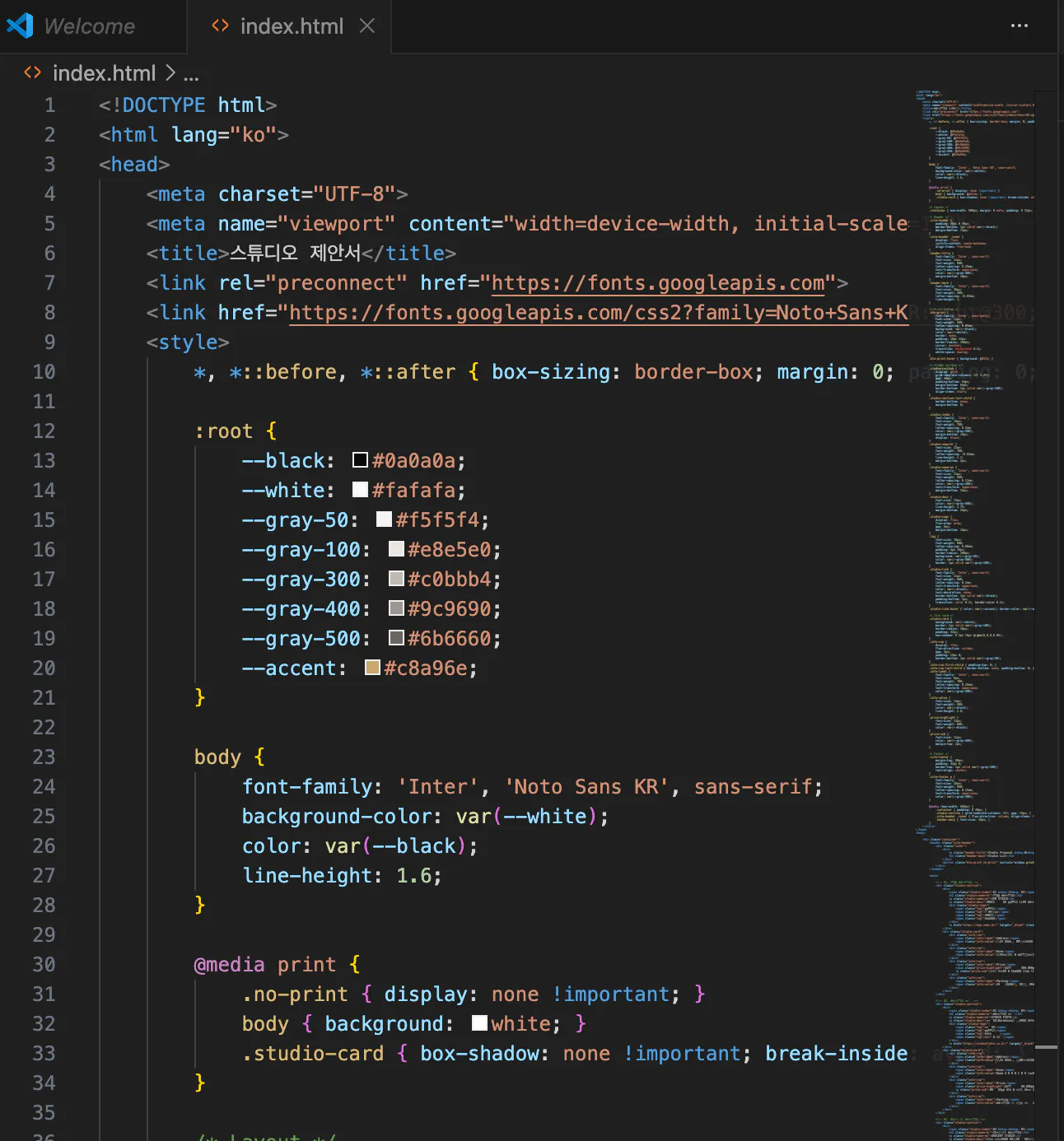Place cursor on @media print
The image size is (1064, 1141).
pyautogui.click(x=265, y=965)
